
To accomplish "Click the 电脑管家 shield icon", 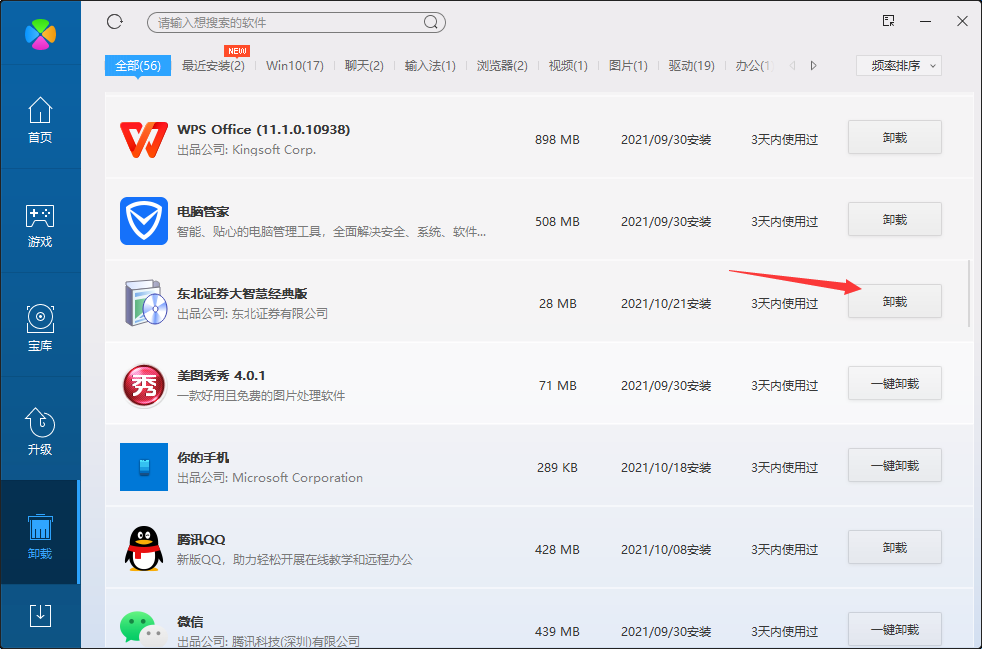I will 144,221.
